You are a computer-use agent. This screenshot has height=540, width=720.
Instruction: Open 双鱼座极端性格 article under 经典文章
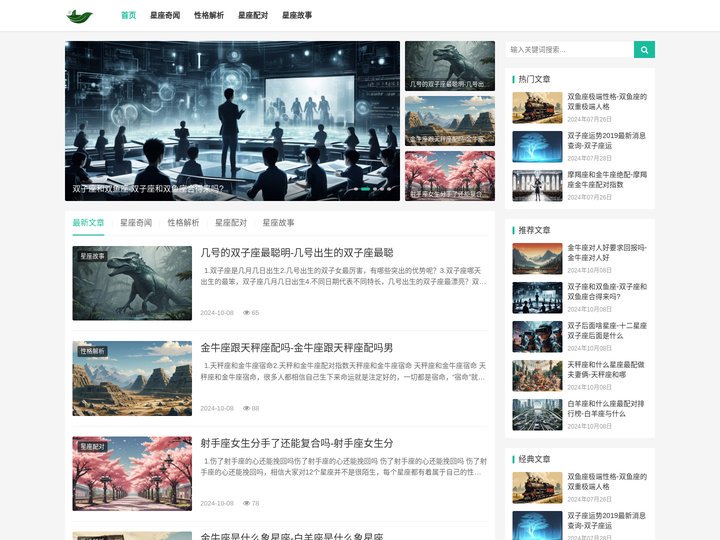point(607,482)
